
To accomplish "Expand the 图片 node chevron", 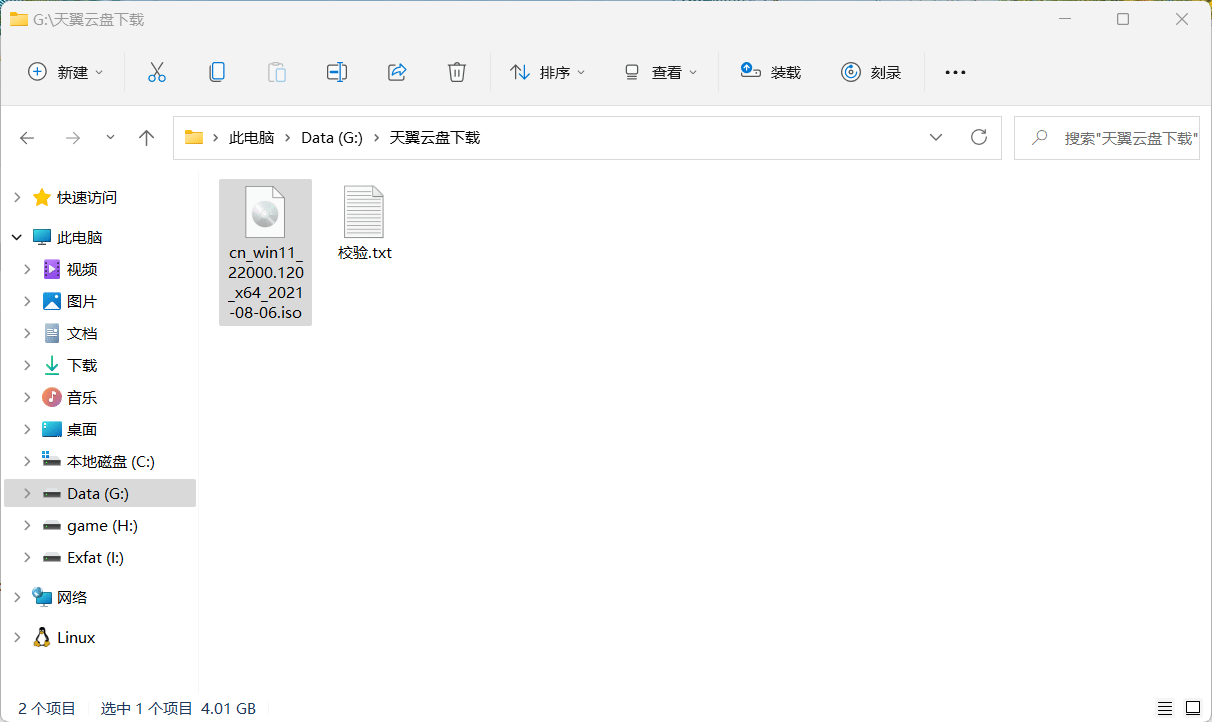I will point(28,302).
